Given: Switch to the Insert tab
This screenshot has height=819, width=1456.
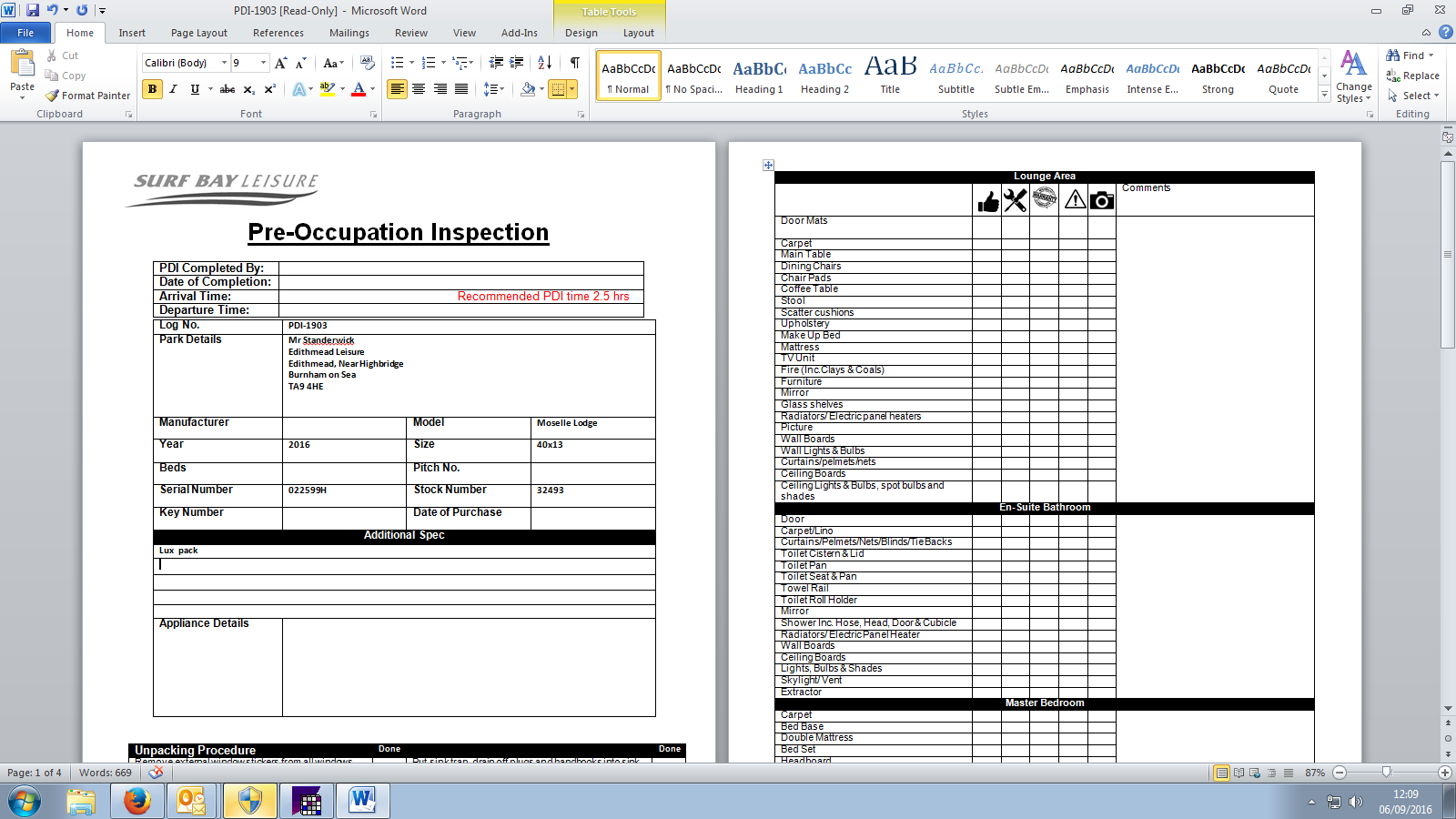Looking at the screenshot, I should click(x=132, y=33).
